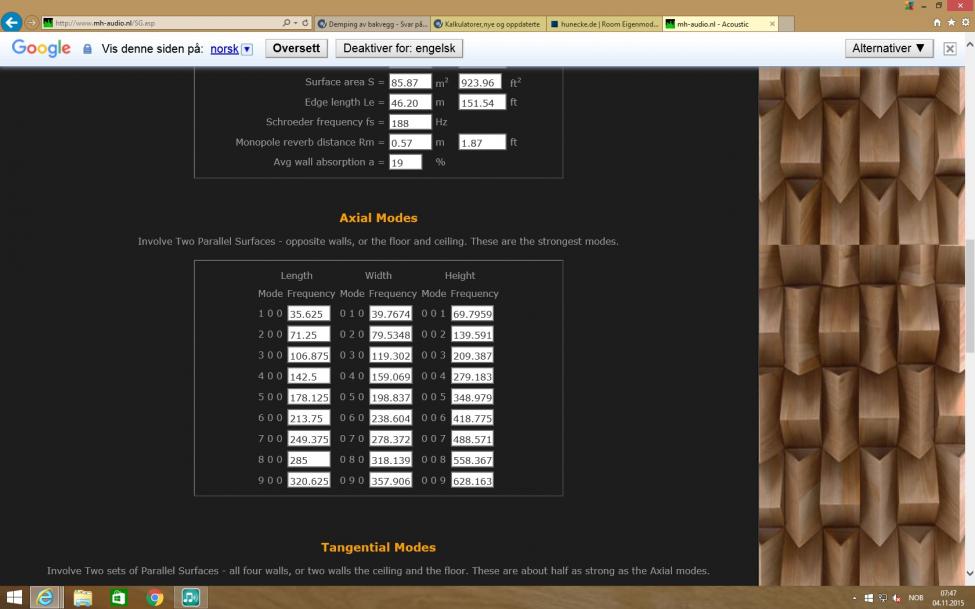Click the Windows flag tray icon
The image size is (975, 609).
pos(869,598)
